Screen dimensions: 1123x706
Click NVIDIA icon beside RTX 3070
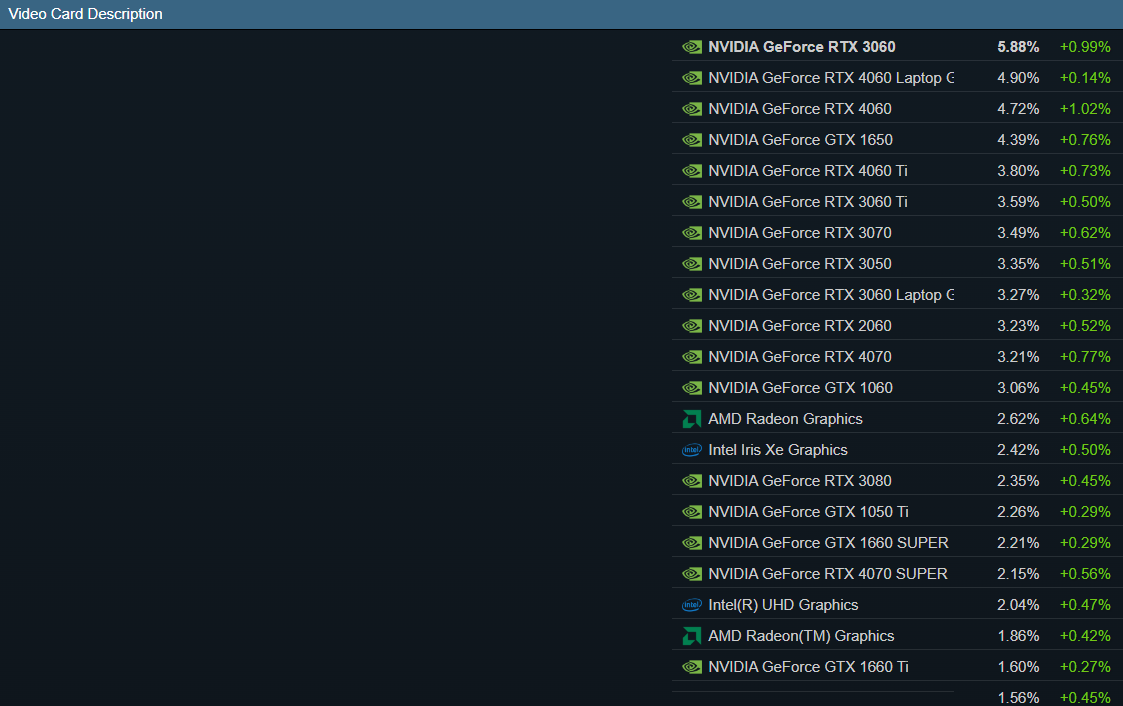coord(692,233)
